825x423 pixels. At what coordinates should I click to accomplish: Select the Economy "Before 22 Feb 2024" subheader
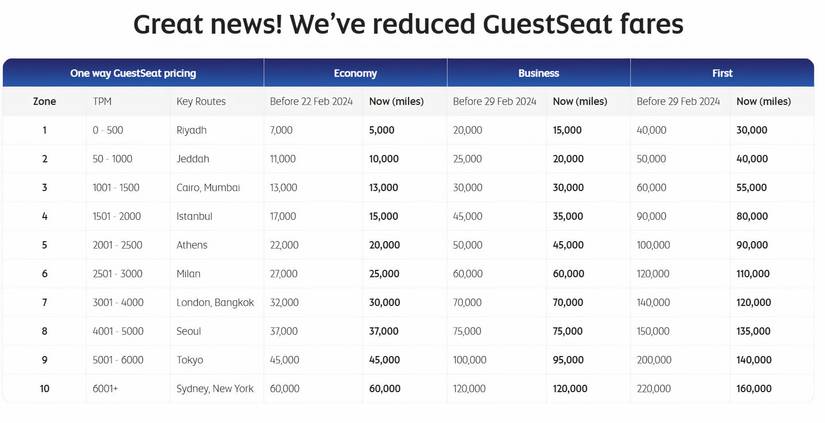[311, 102]
